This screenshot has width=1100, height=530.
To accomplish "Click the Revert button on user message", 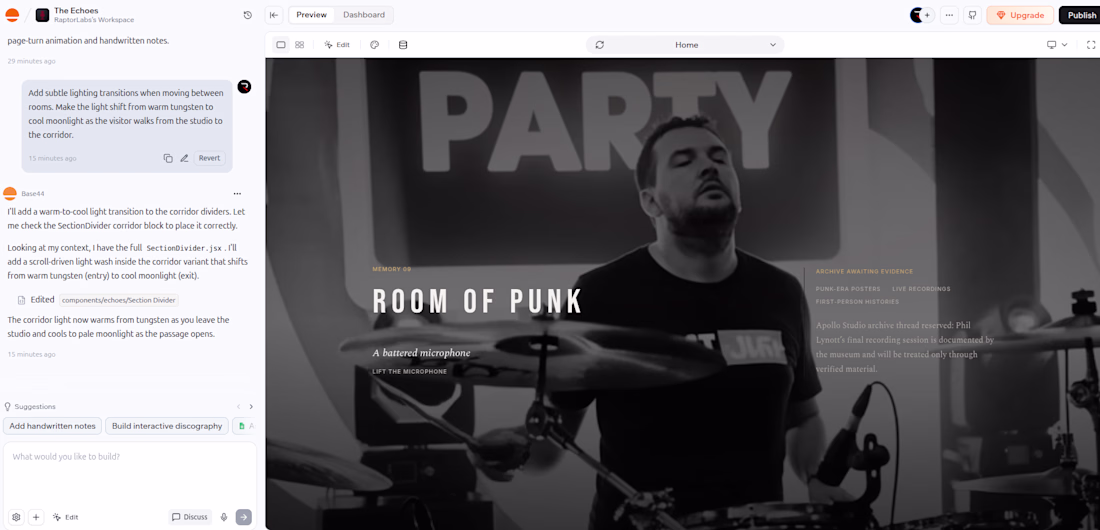I will (x=209, y=158).
